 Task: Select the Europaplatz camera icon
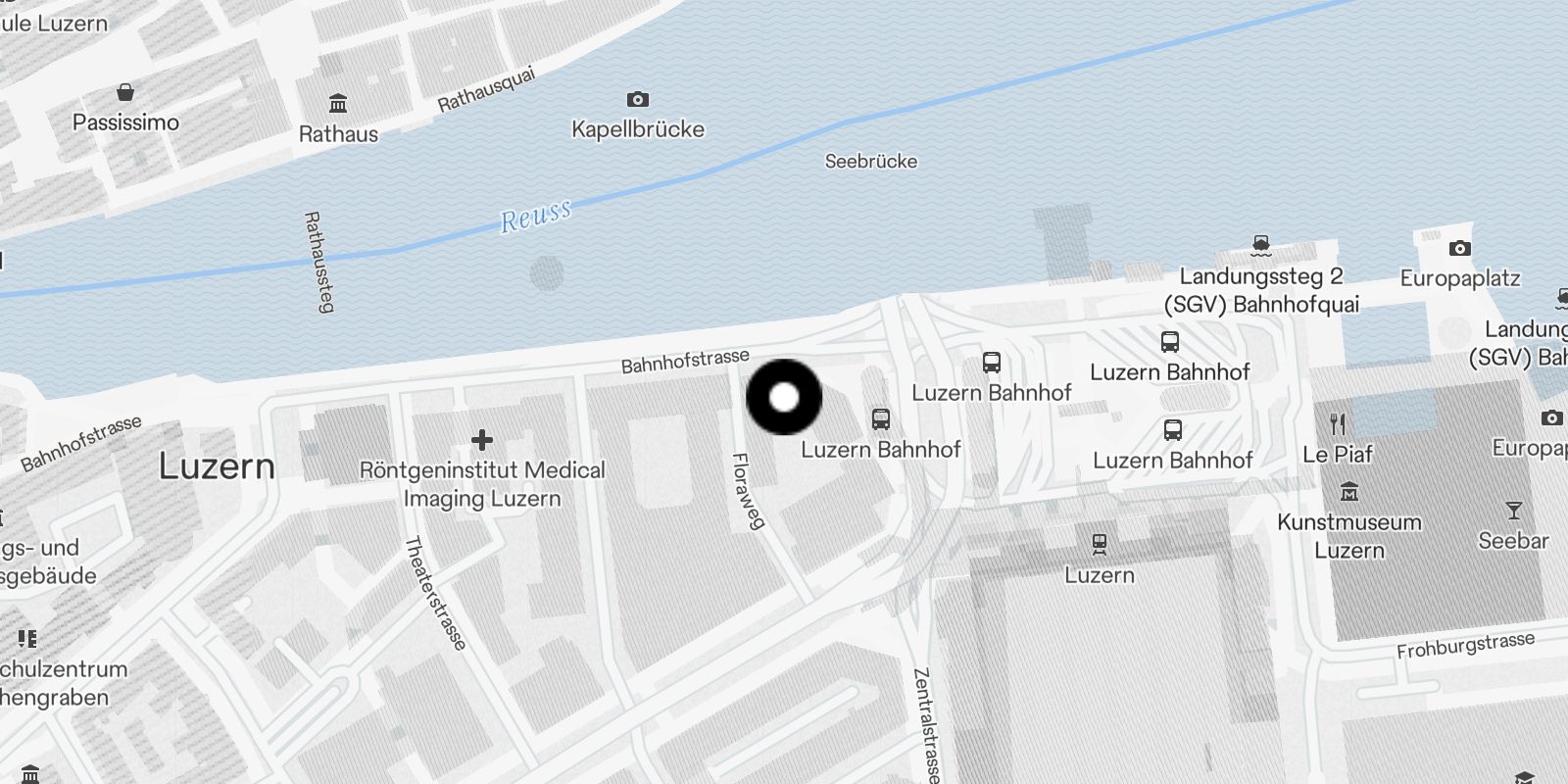[1460, 248]
